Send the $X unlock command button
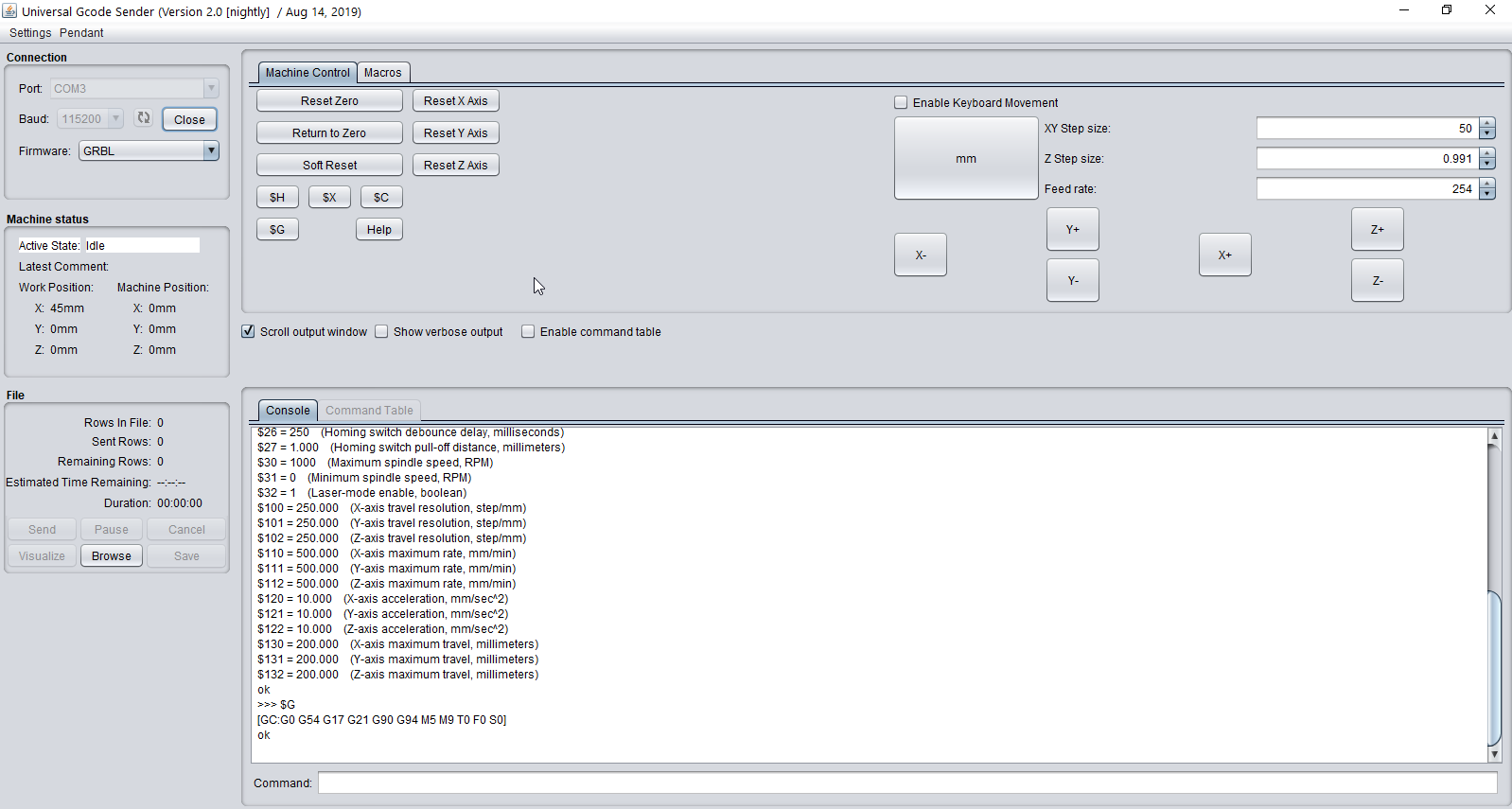 [x=329, y=198]
